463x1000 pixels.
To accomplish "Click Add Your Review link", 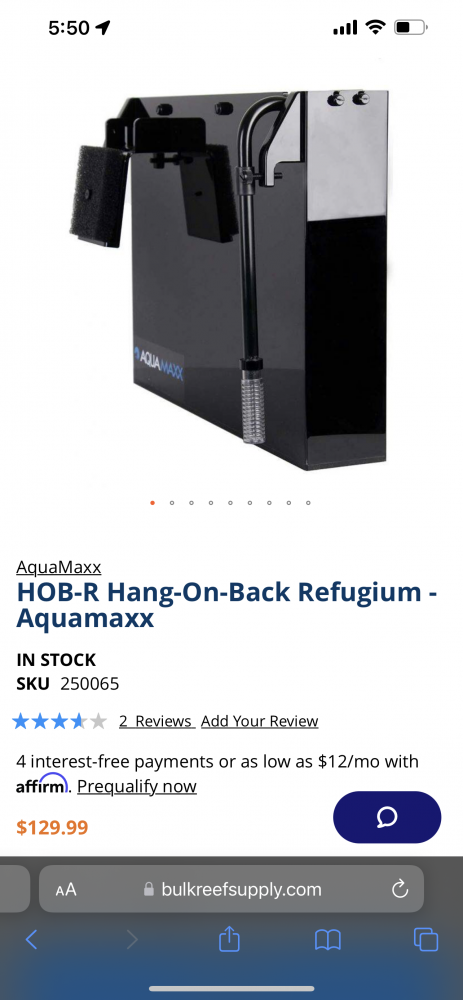I will pos(260,721).
